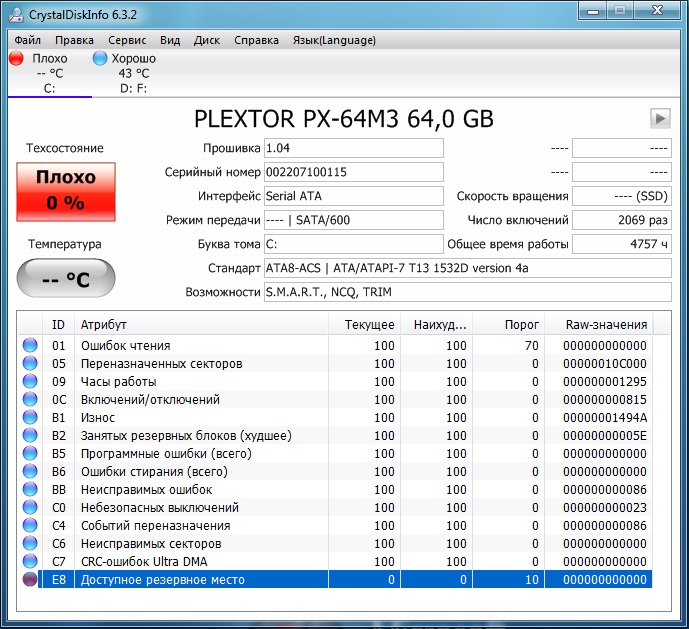Select the Износ attribute row
The height and width of the screenshot is (629, 689).
click(x=335, y=418)
